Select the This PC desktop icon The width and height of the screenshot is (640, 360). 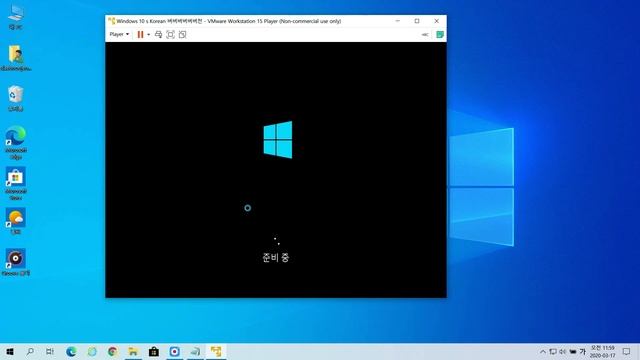16,18
